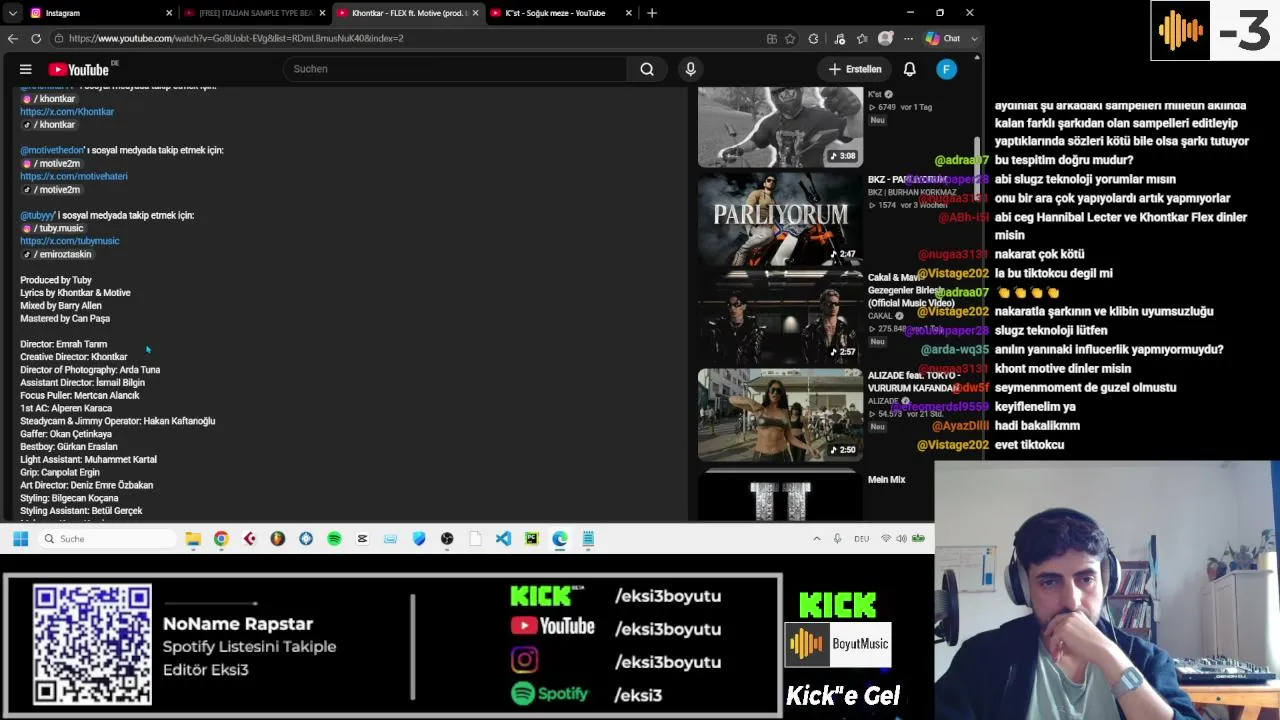Viewport: 1280px width, 720px height.
Task: Click the Windows taskbar Suche search box
Action: (x=108, y=539)
